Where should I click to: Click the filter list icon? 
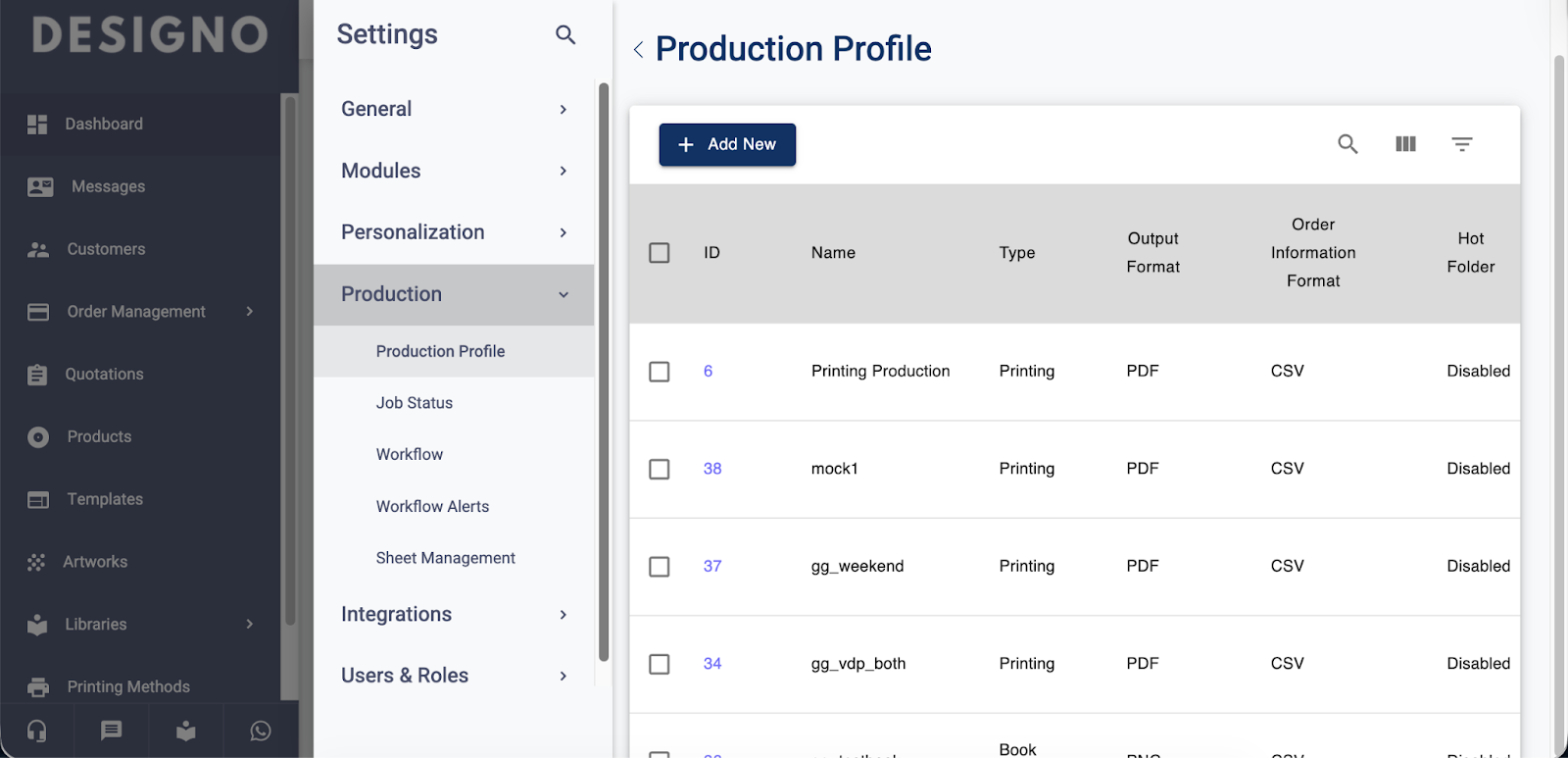[1461, 144]
